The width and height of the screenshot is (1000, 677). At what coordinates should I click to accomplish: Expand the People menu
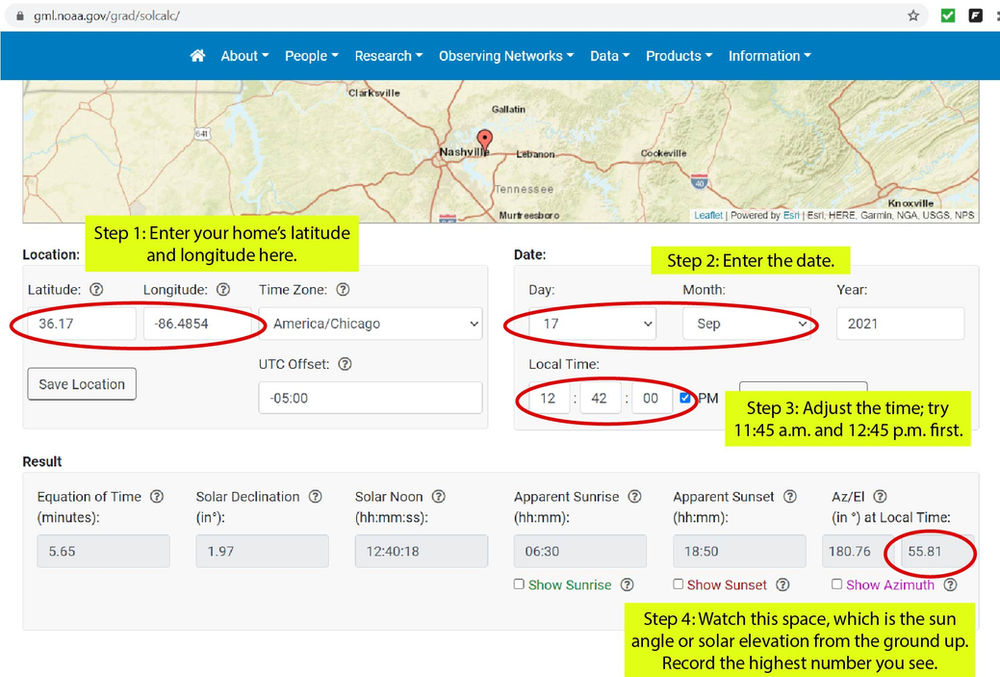coord(311,56)
